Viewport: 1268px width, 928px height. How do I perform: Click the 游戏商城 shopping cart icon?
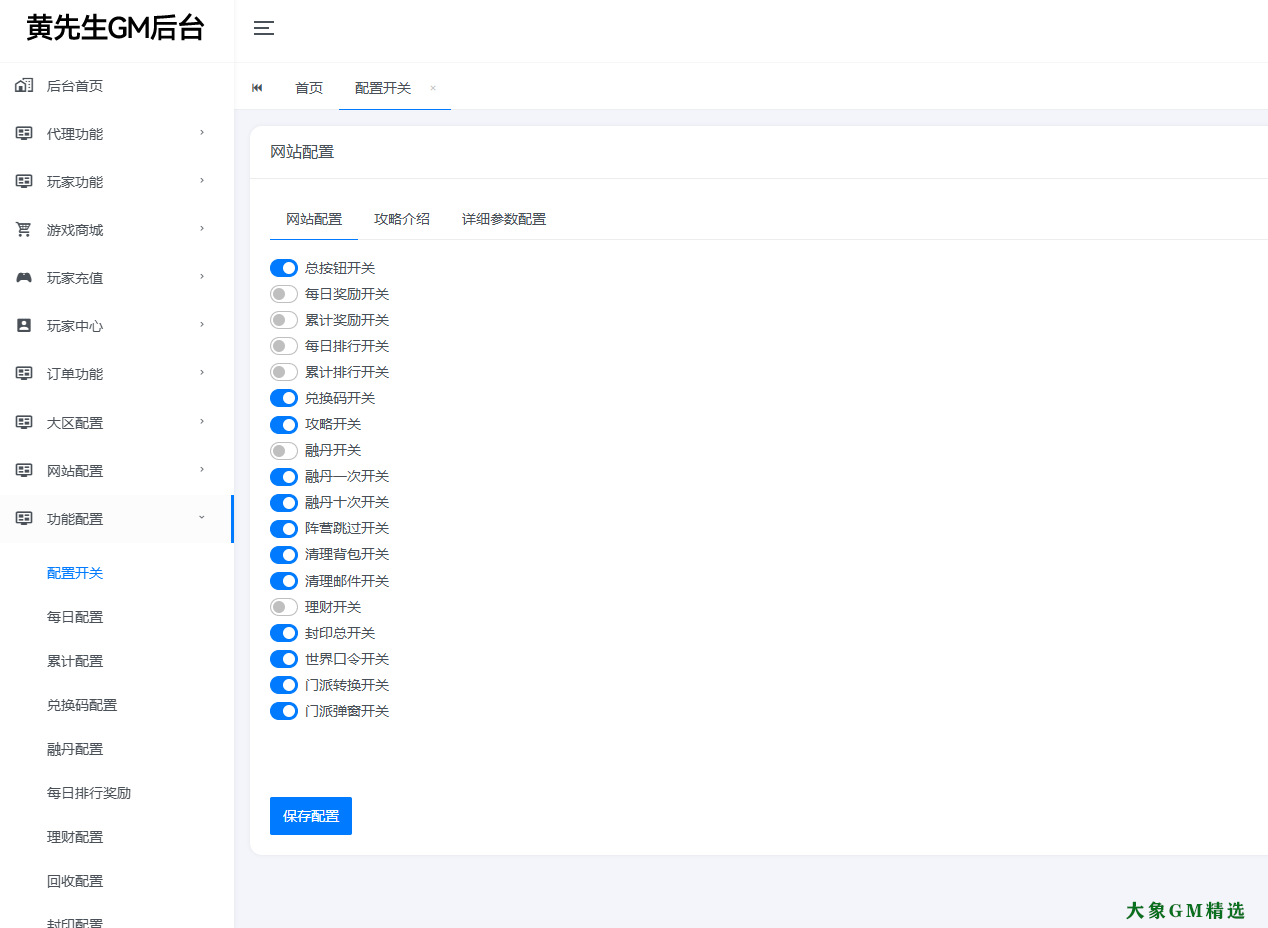pyautogui.click(x=23, y=229)
